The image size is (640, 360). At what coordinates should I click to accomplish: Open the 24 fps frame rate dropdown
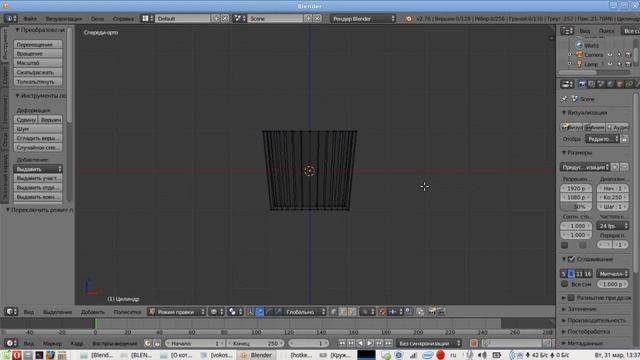click(x=613, y=226)
